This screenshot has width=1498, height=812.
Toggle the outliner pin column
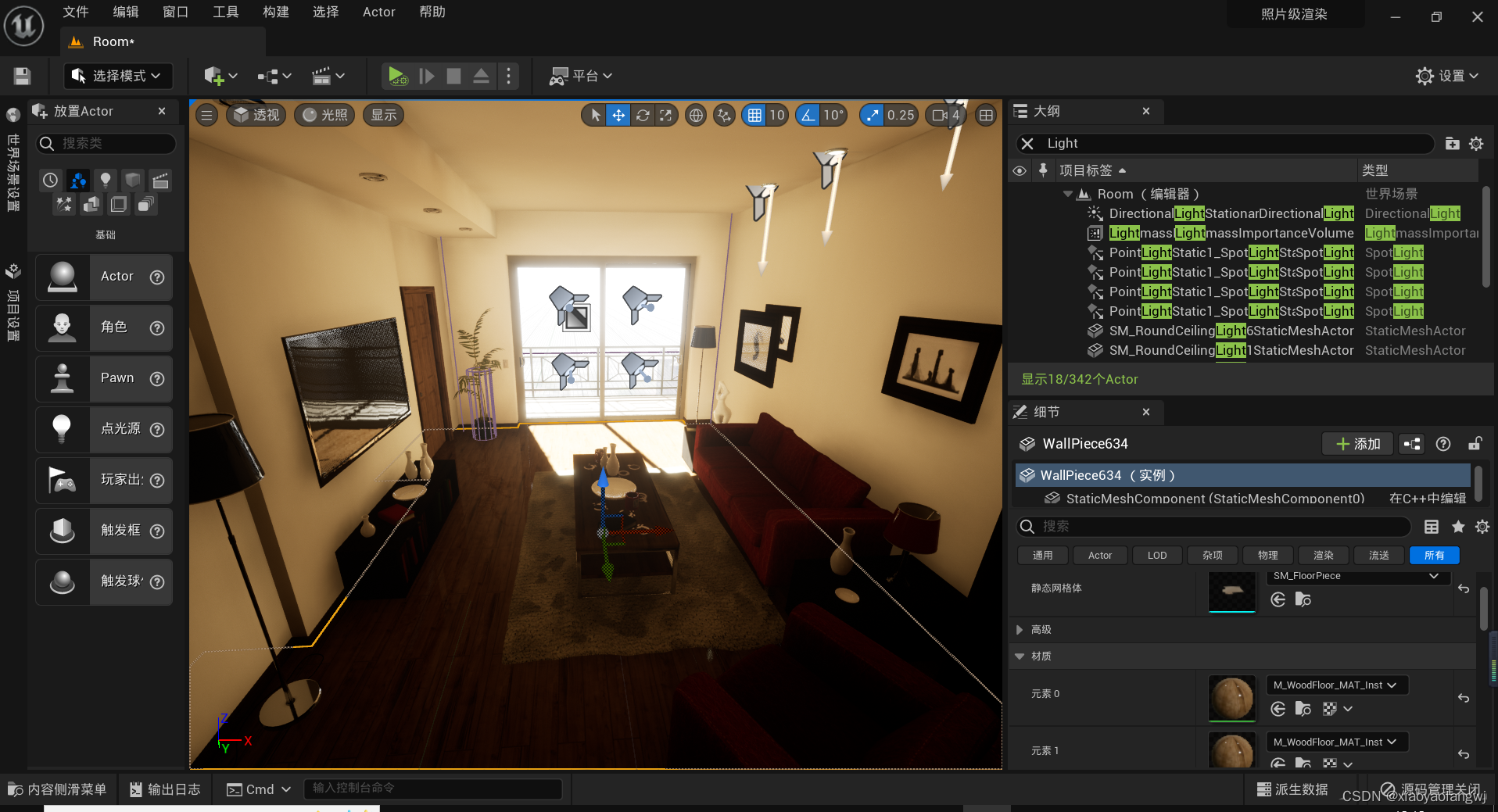tap(1043, 170)
